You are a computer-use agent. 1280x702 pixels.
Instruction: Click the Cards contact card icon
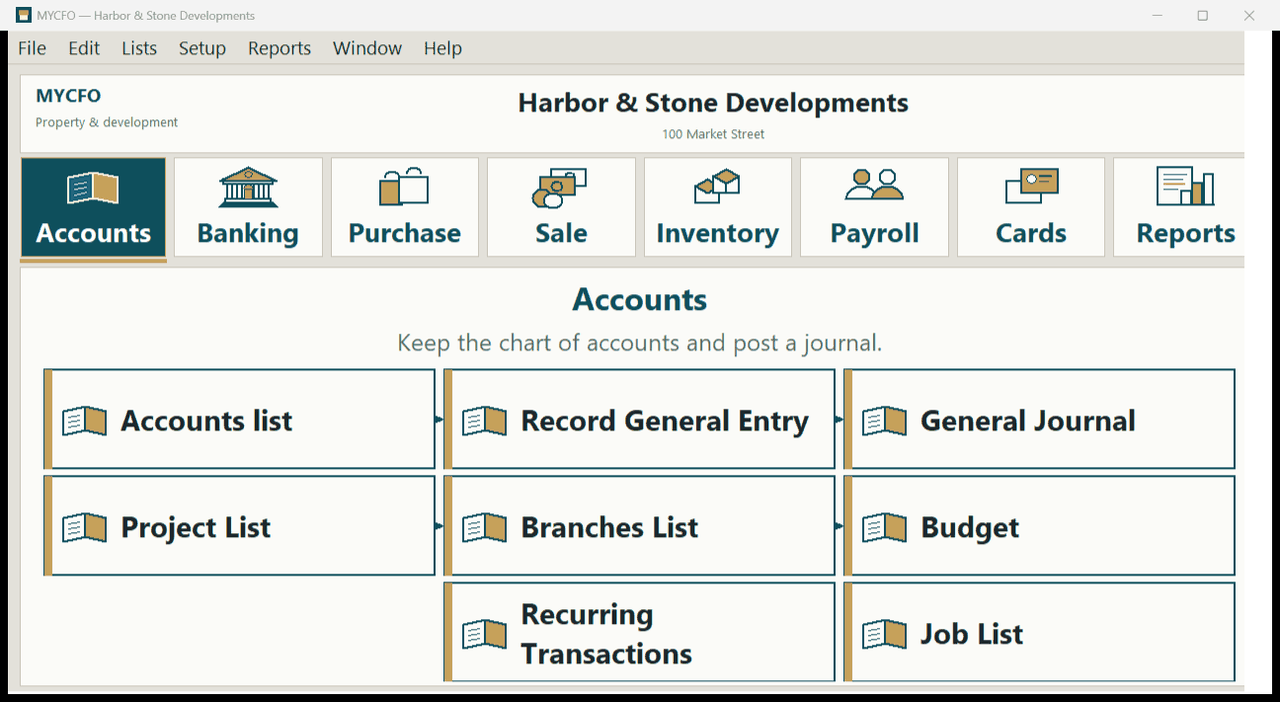(x=1031, y=186)
